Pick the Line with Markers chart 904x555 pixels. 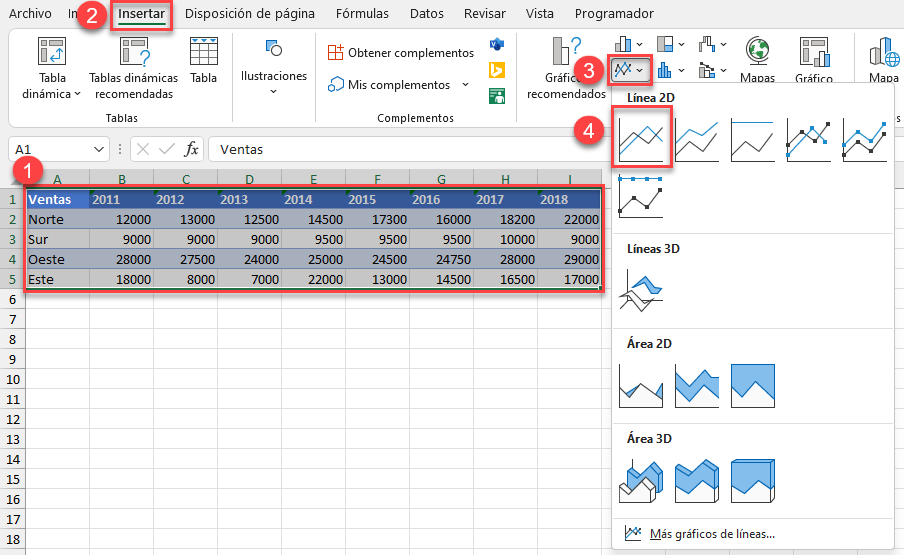[x=808, y=140]
